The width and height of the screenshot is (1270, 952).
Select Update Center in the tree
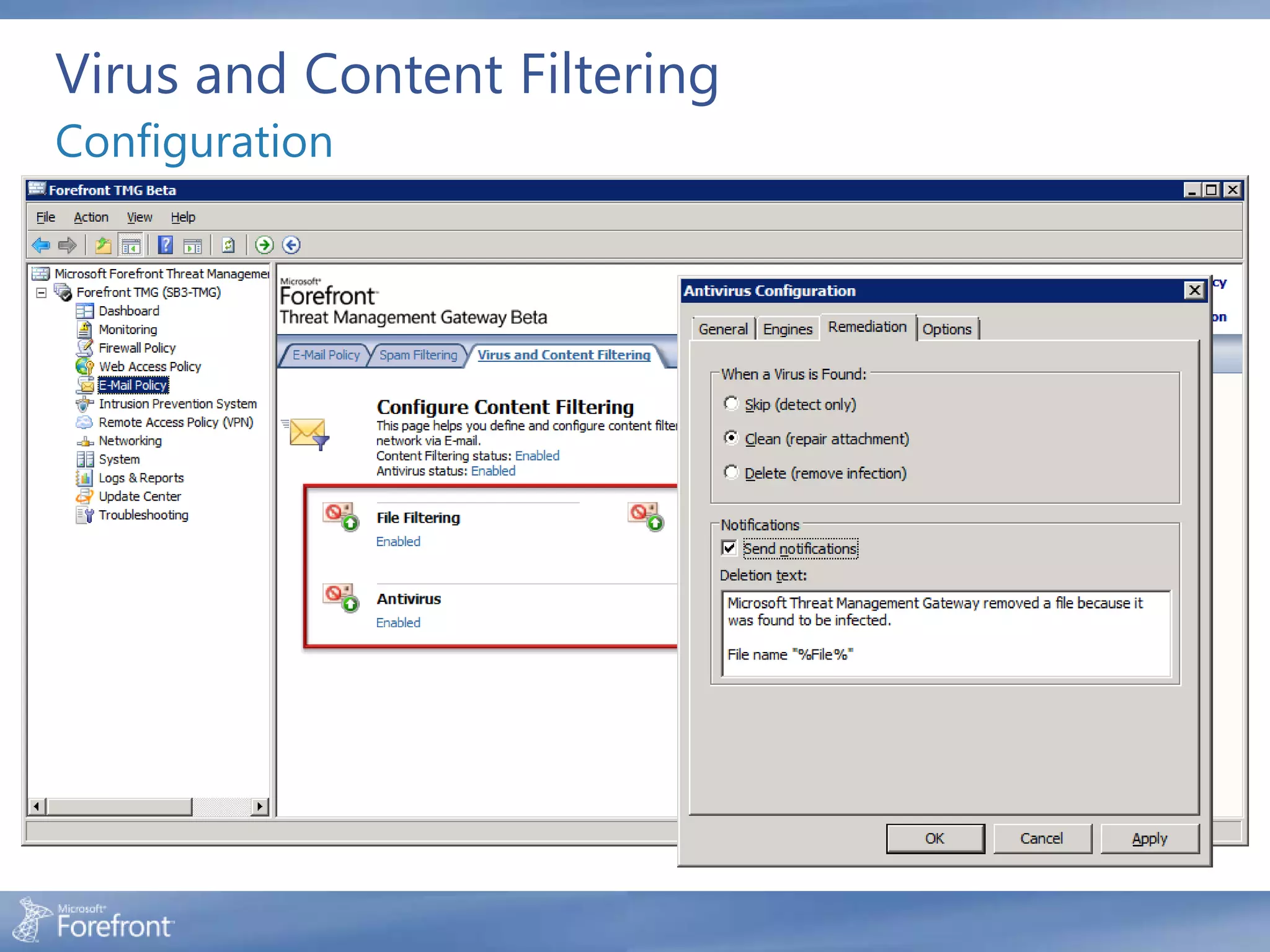click(x=140, y=496)
